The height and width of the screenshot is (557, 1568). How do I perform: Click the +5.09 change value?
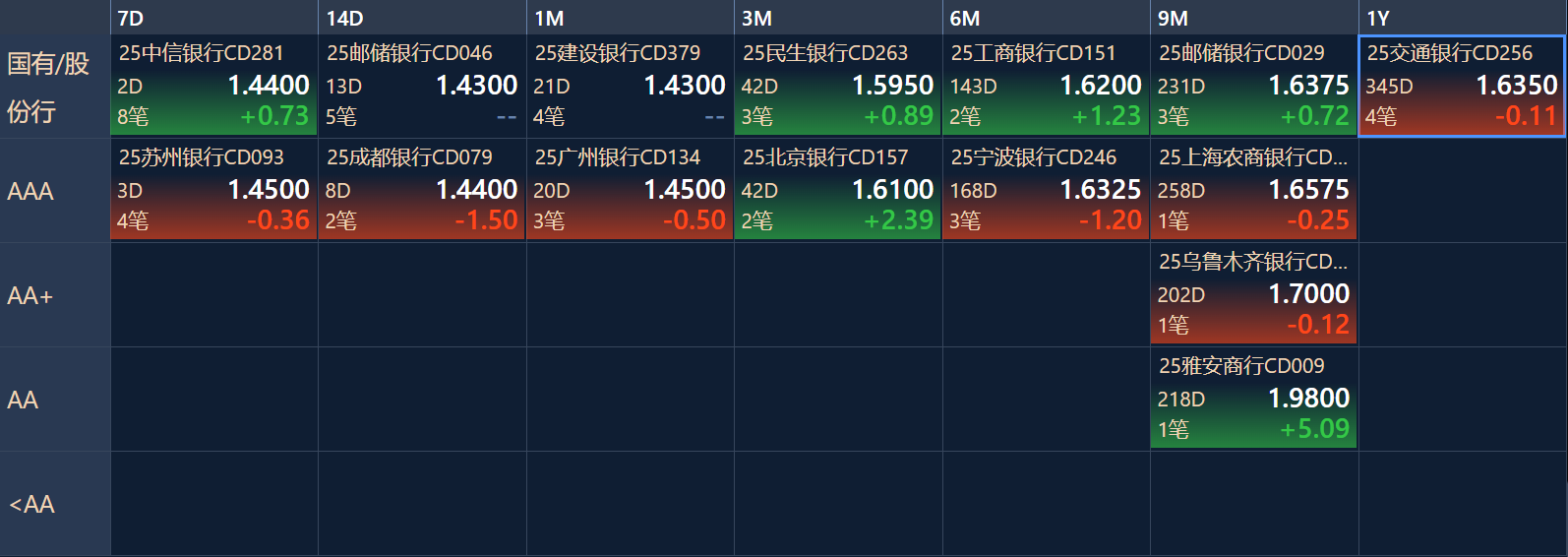pos(1315,429)
